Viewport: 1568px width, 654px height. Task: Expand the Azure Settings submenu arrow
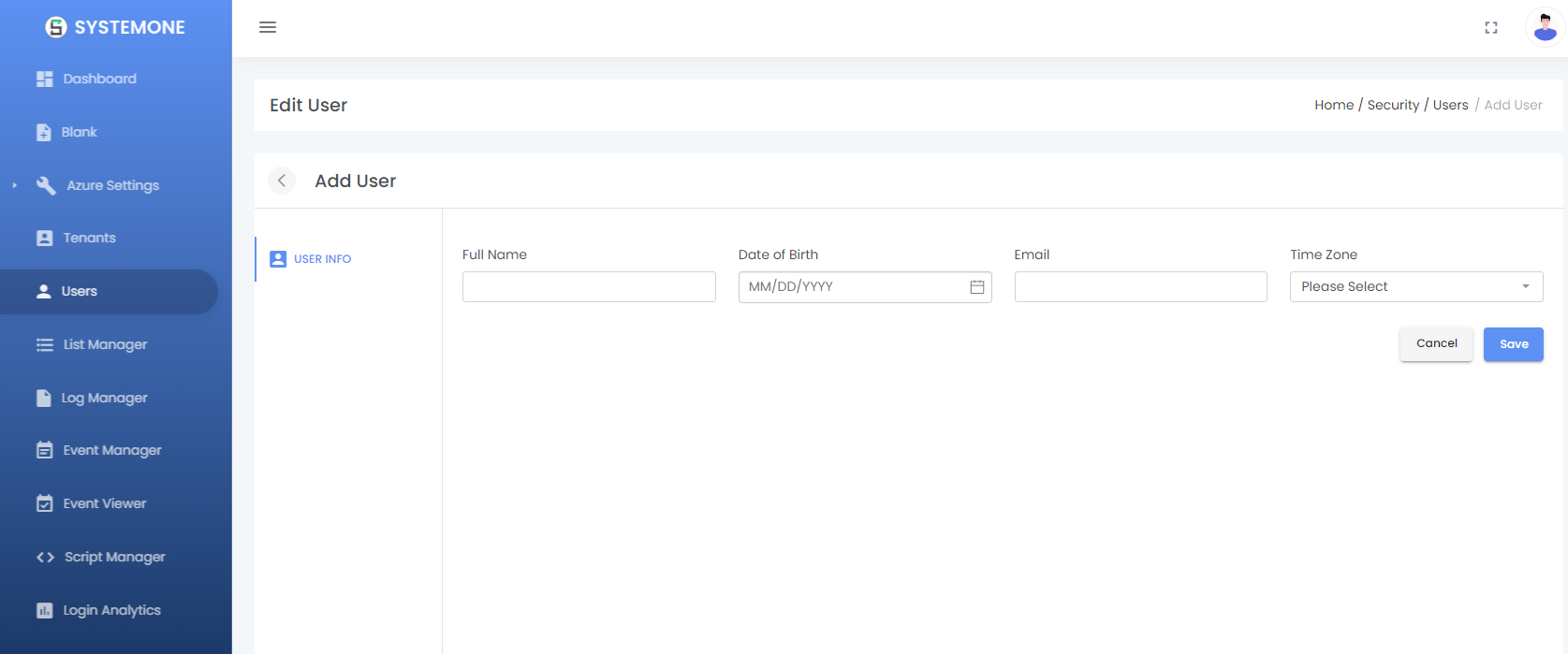pyautogui.click(x=15, y=185)
